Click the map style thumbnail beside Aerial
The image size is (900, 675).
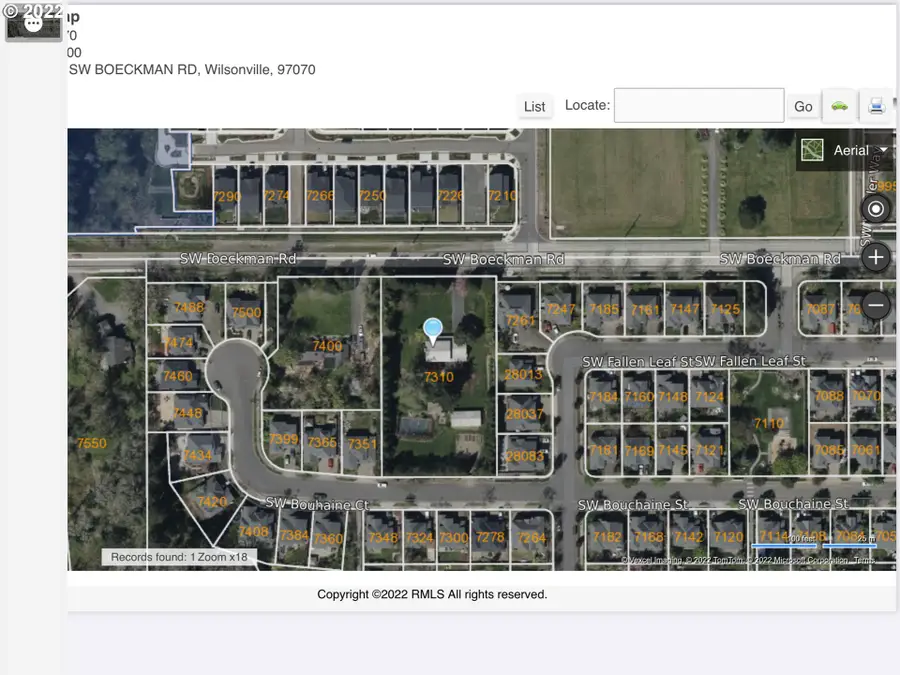tap(812, 149)
